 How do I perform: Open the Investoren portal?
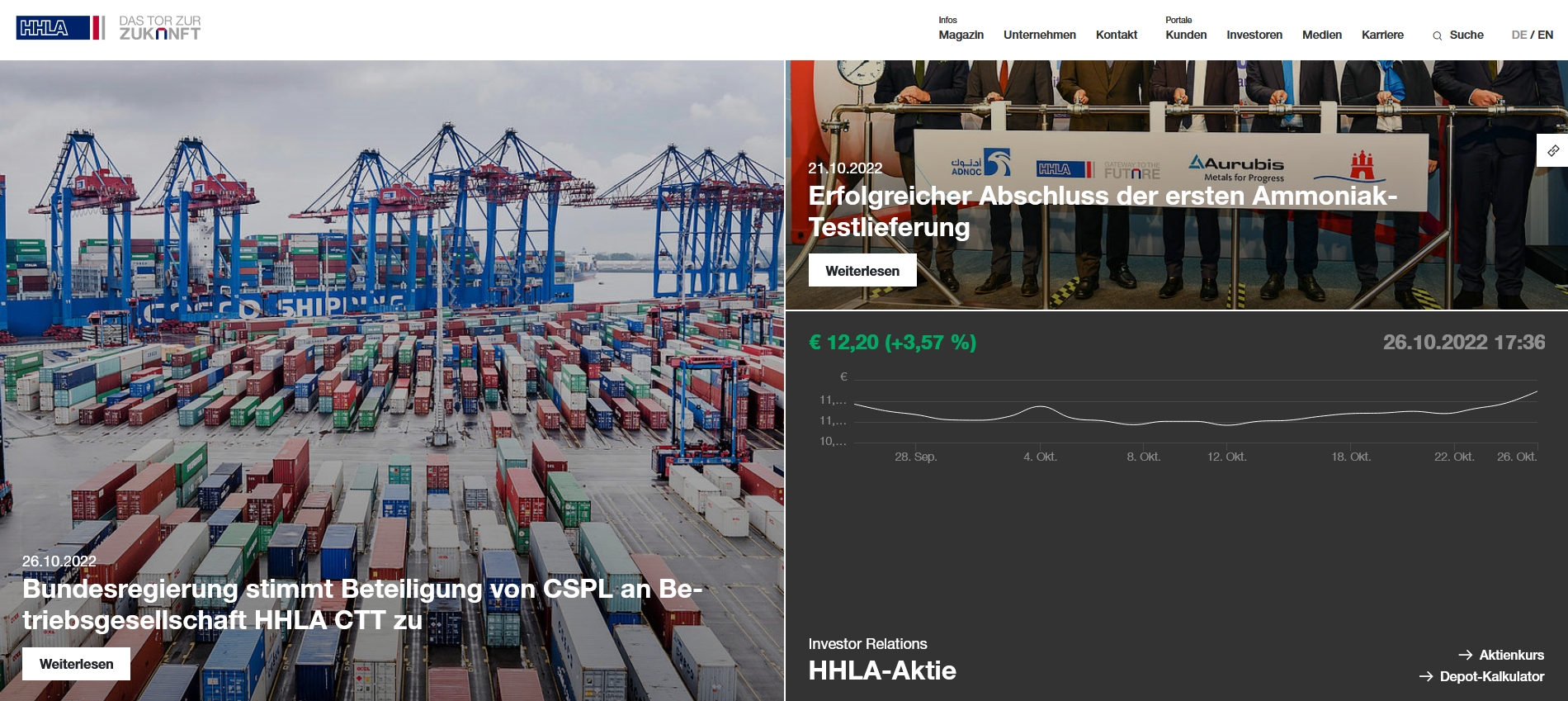pos(1254,35)
